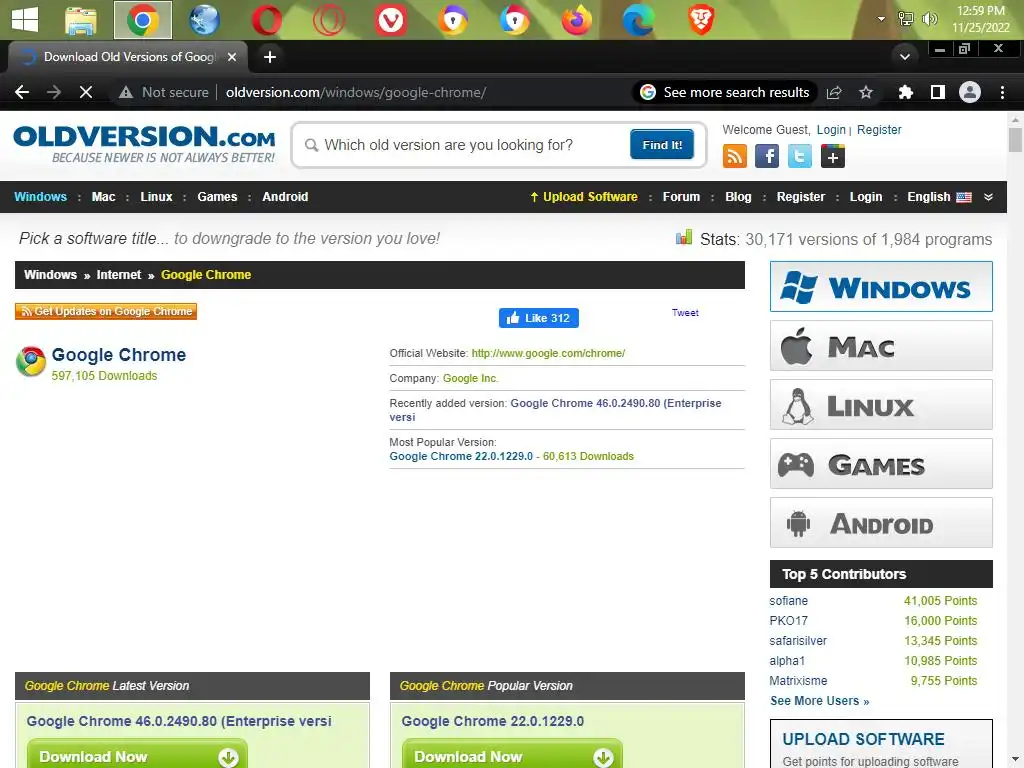Viewport: 1024px width, 768px height.
Task: Click Upload Software in the nav bar
Action: click(x=584, y=197)
